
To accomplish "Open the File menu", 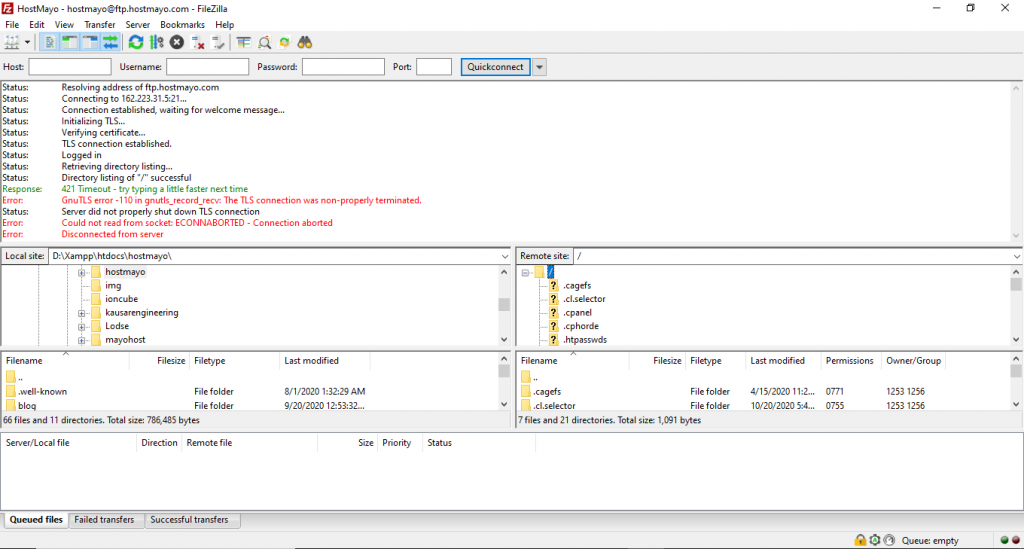I will click(12, 25).
